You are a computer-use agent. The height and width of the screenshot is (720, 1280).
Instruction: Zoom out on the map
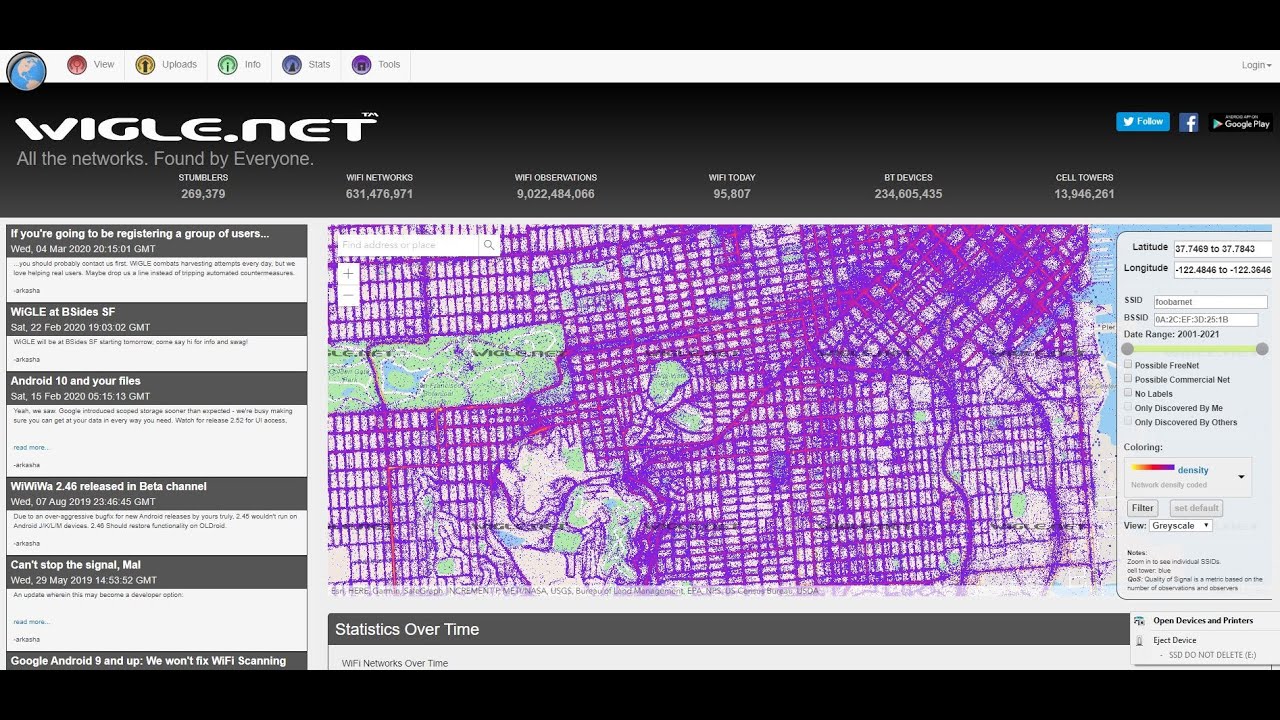[348, 296]
